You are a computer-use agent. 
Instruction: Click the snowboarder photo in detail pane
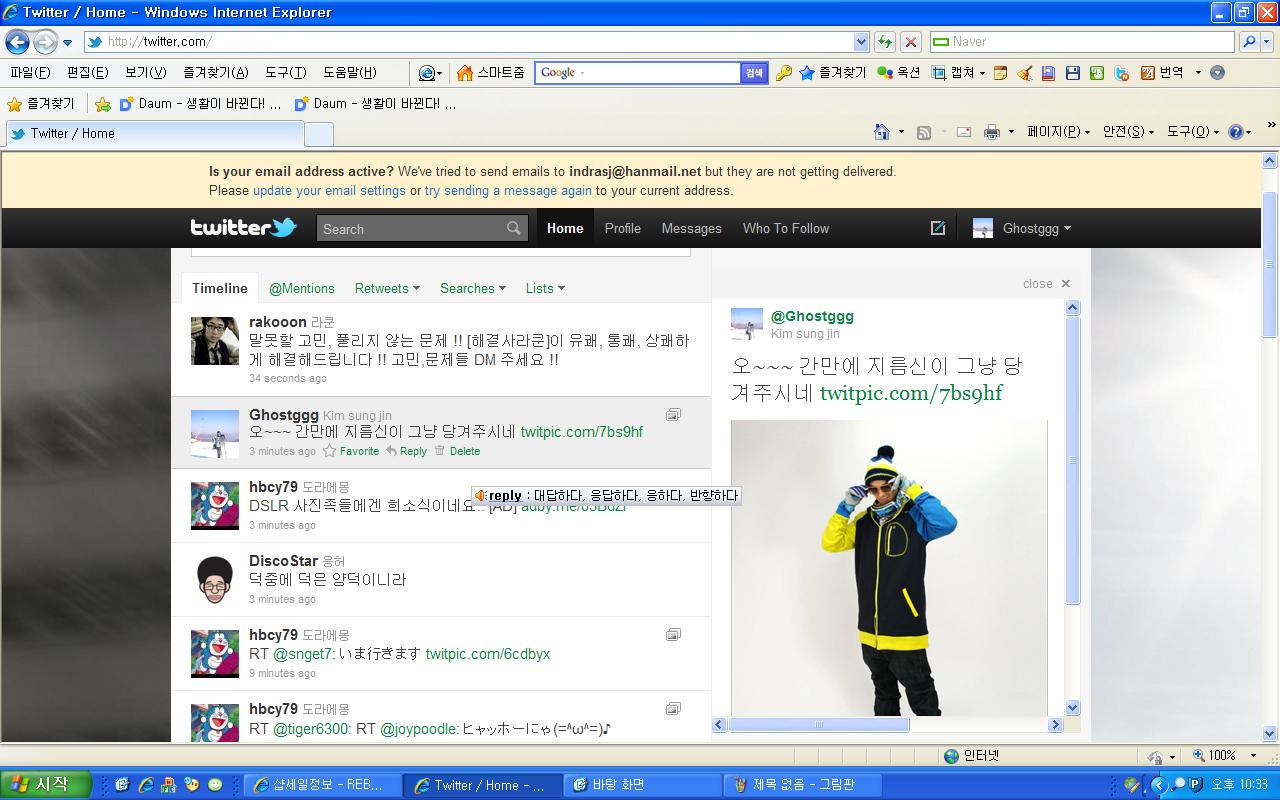tap(889, 568)
